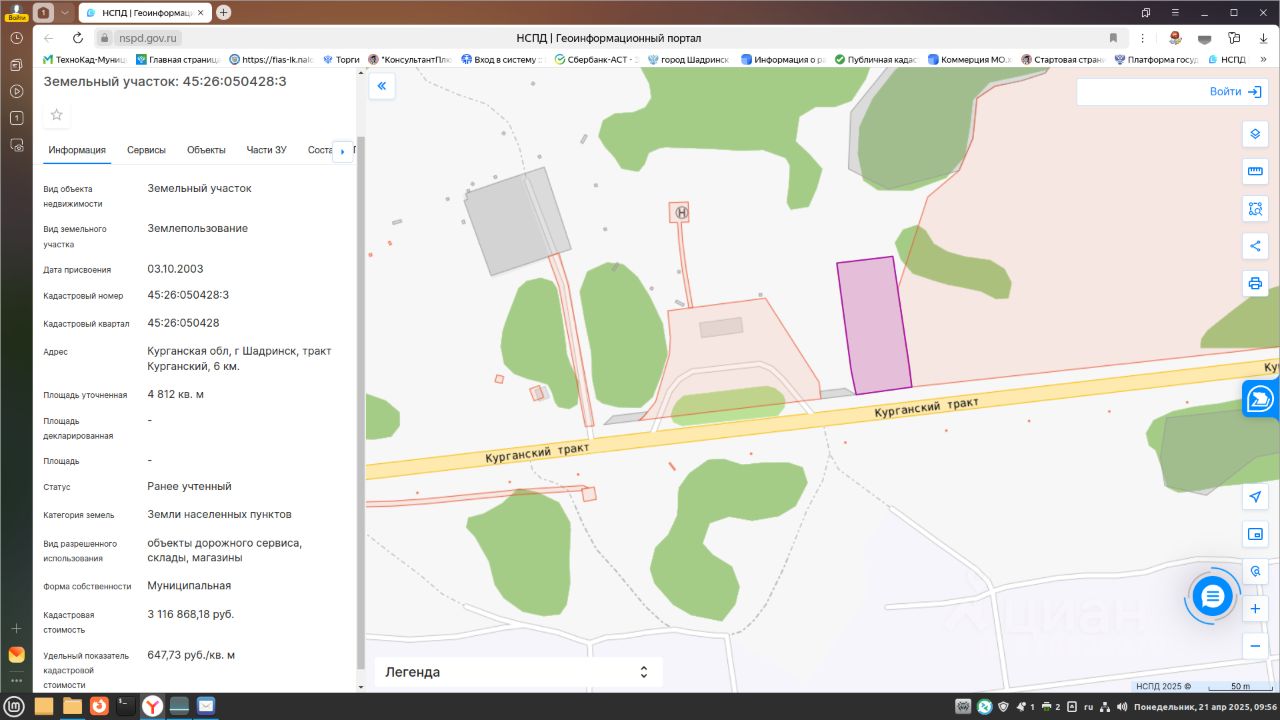Add land plot to favorites star
Screen dimensions: 1280x720
57,115
